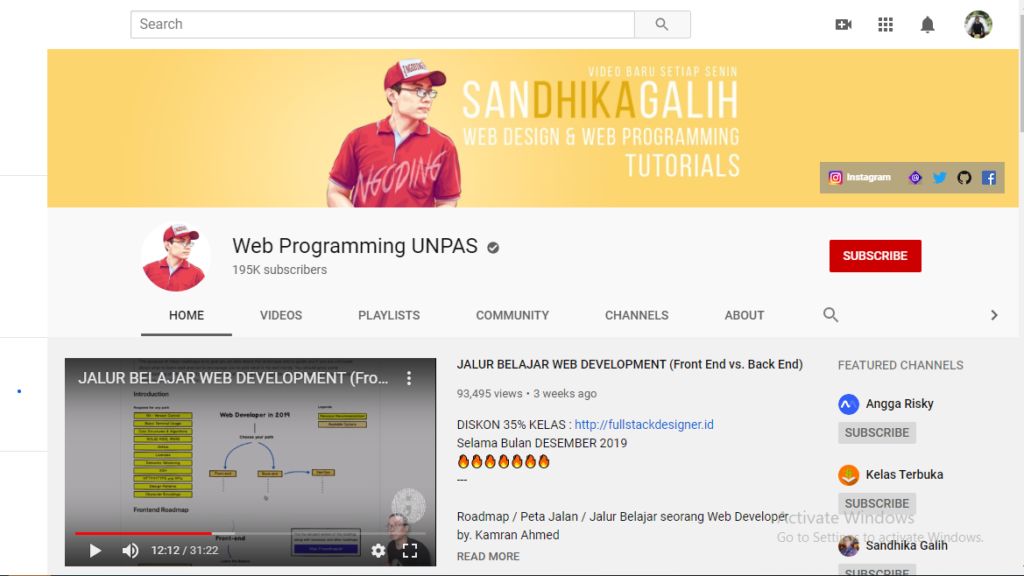Mute the video volume speaker
The width and height of the screenshot is (1024, 576).
pyautogui.click(x=130, y=551)
